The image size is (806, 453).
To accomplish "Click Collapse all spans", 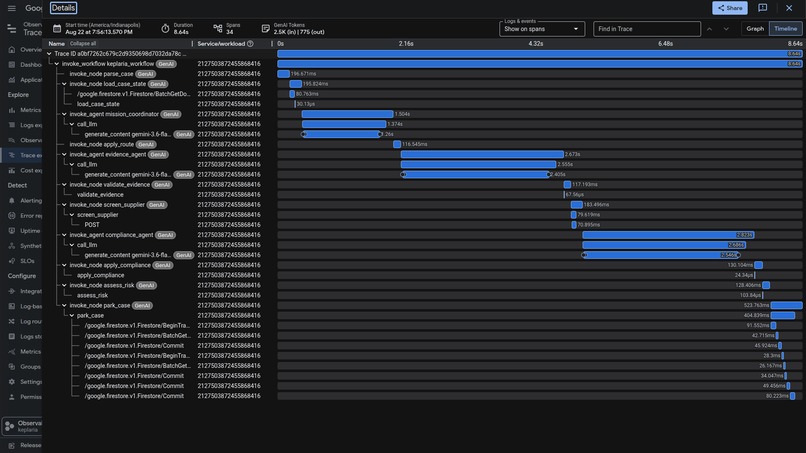I will pos(83,44).
